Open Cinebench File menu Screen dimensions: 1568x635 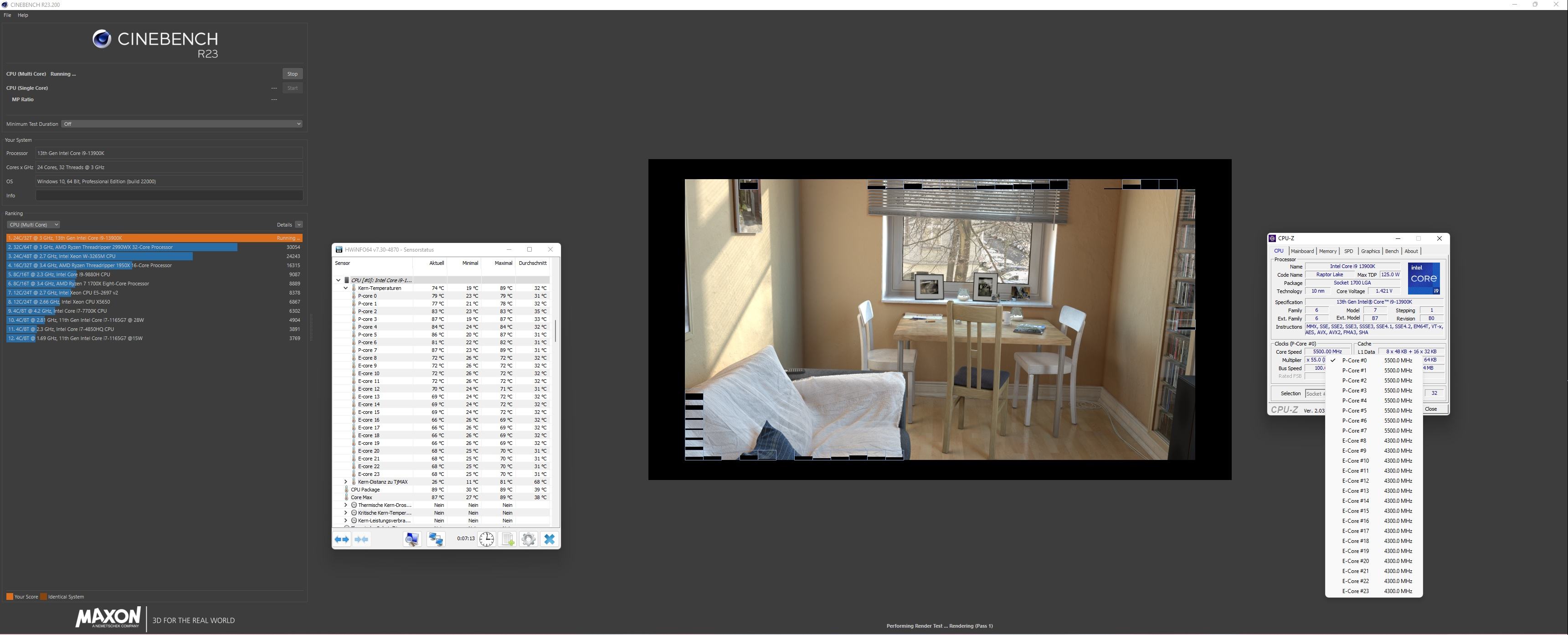tap(7, 15)
